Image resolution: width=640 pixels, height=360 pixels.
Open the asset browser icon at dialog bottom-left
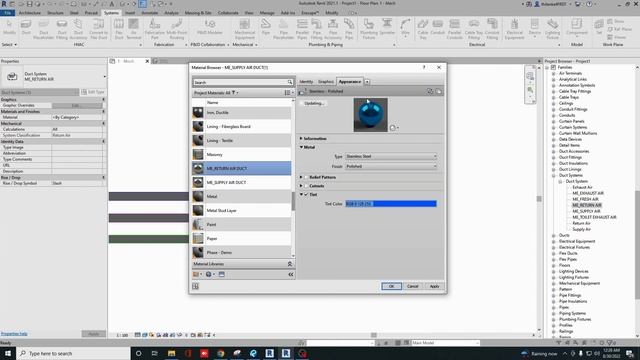pos(196,286)
